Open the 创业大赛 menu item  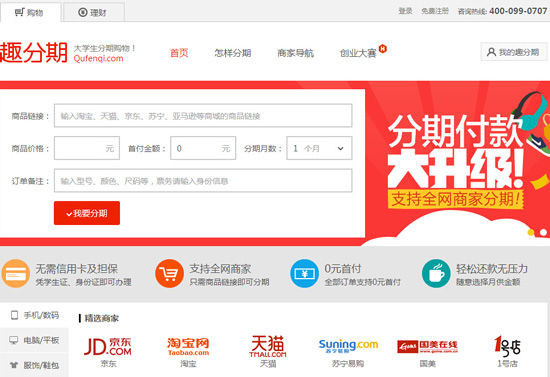(358, 53)
